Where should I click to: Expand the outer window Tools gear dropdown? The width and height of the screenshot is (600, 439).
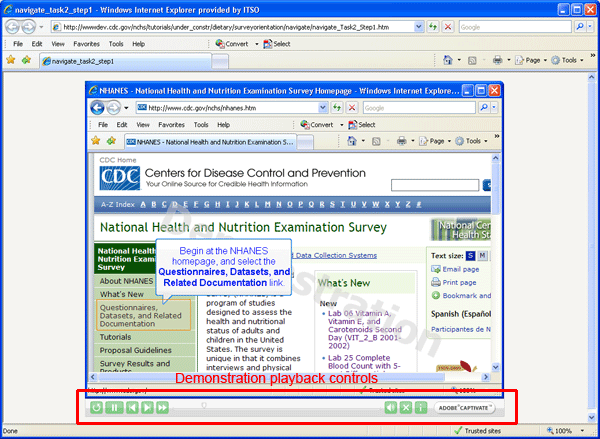point(582,60)
